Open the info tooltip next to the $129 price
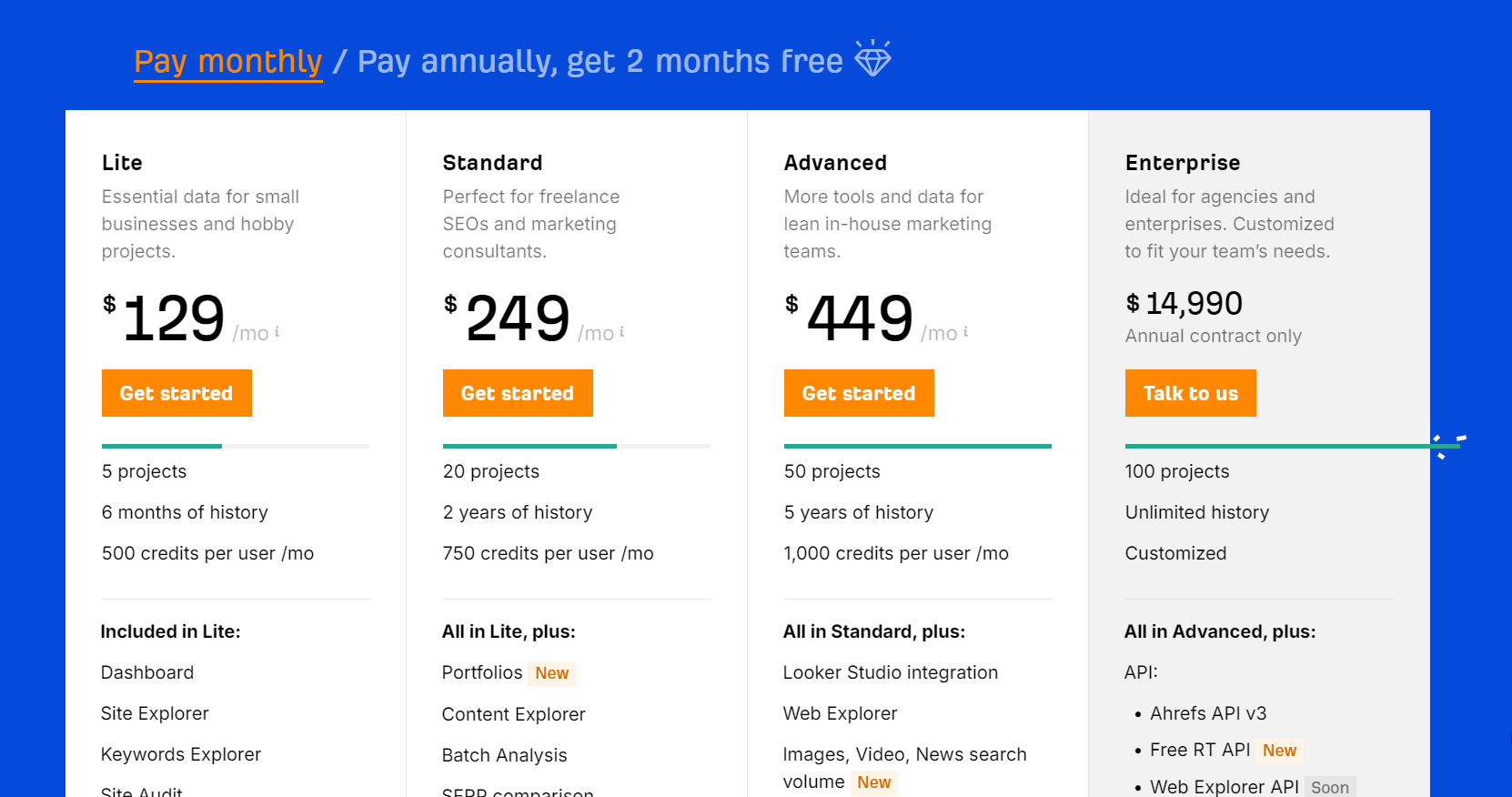 pyautogui.click(x=277, y=332)
